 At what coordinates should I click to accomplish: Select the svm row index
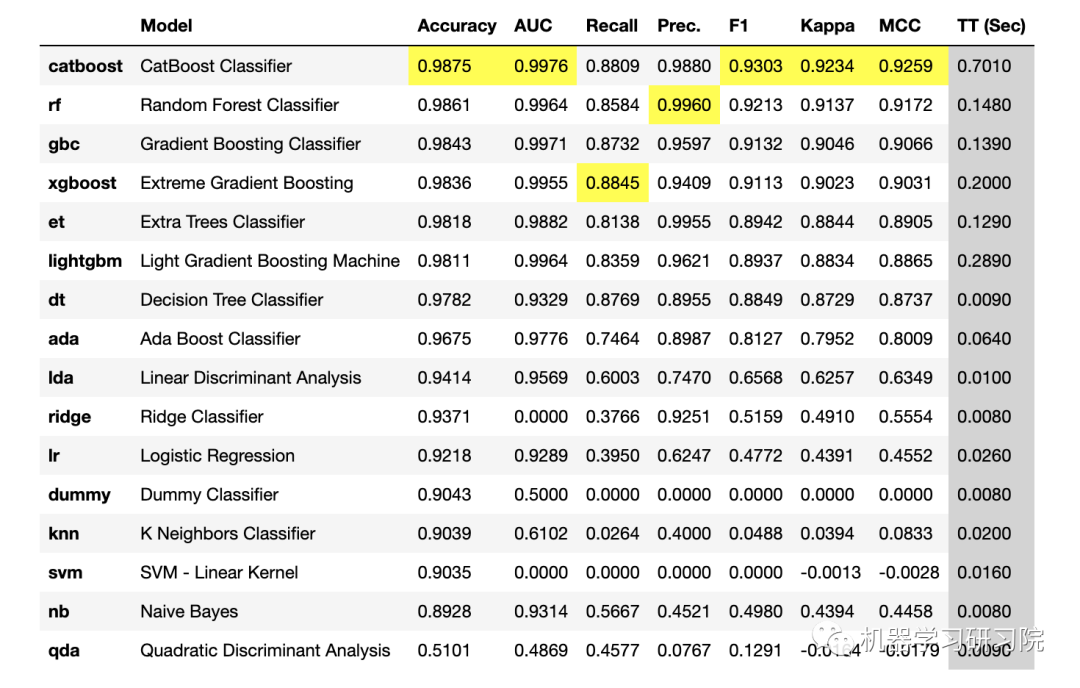point(65,572)
